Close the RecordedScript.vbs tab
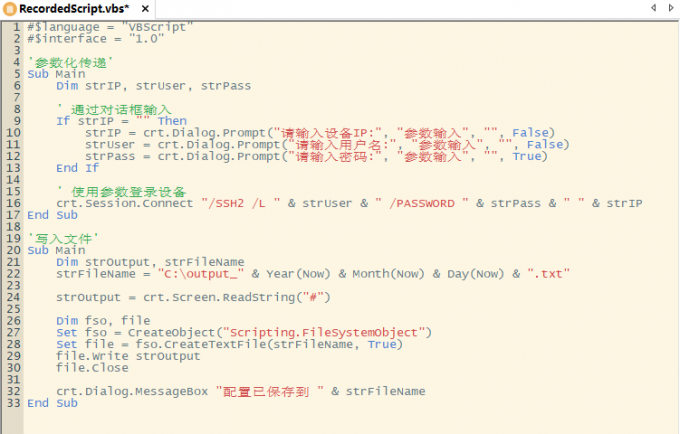The image size is (680, 434). (145, 9)
